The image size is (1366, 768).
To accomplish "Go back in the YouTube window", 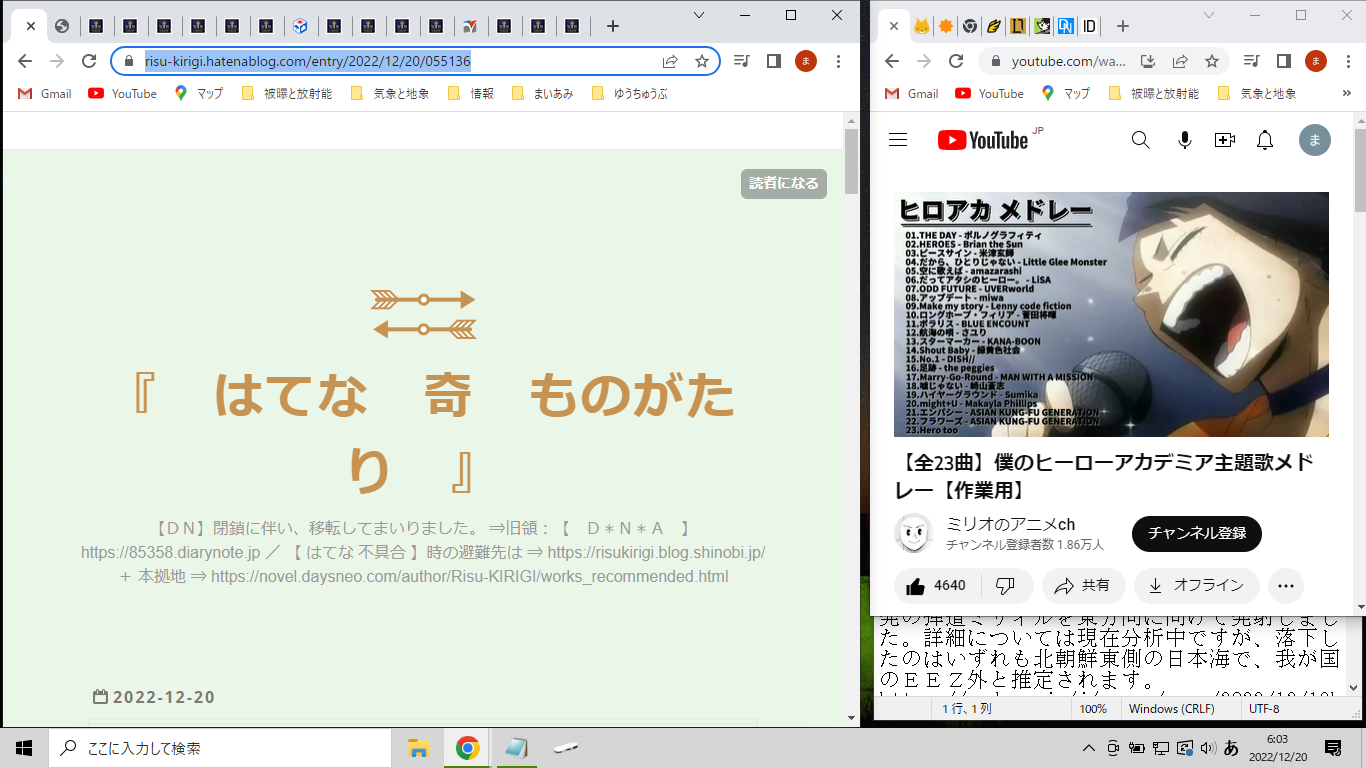I will point(892,61).
